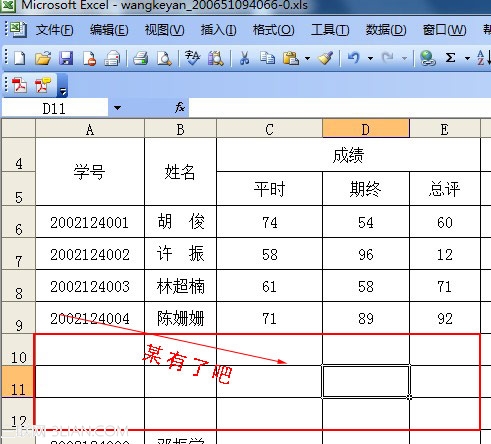
Task: Open the 工具(T) menu
Action: (330, 30)
